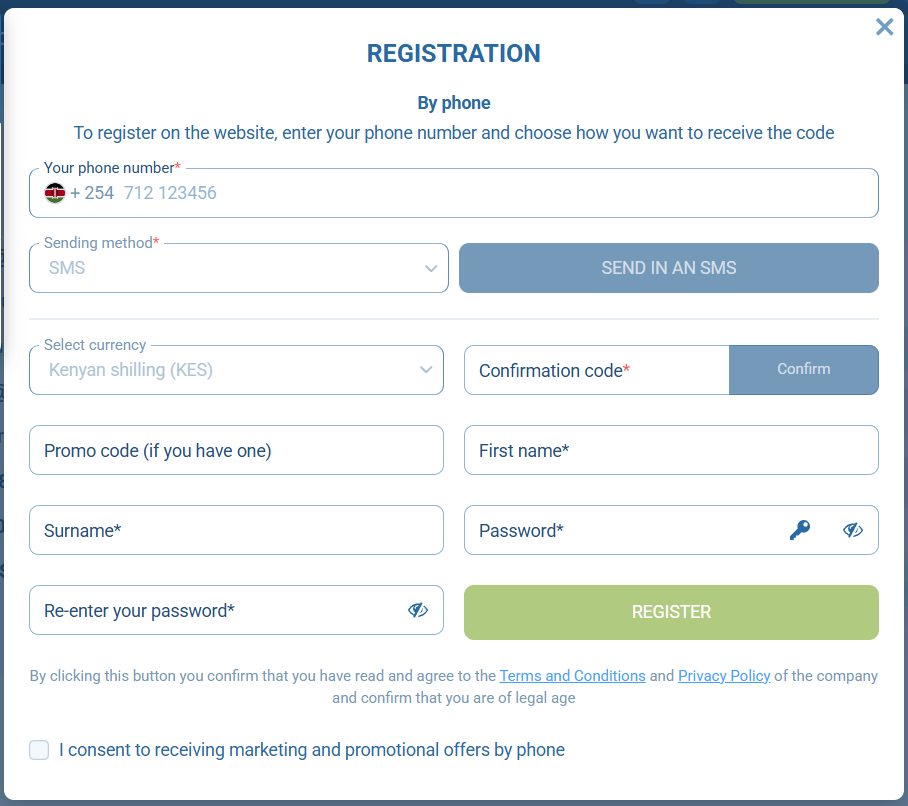The image size is (908, 806).
Task: Show the Password using the eye icon
Action: tap(852, 530)
